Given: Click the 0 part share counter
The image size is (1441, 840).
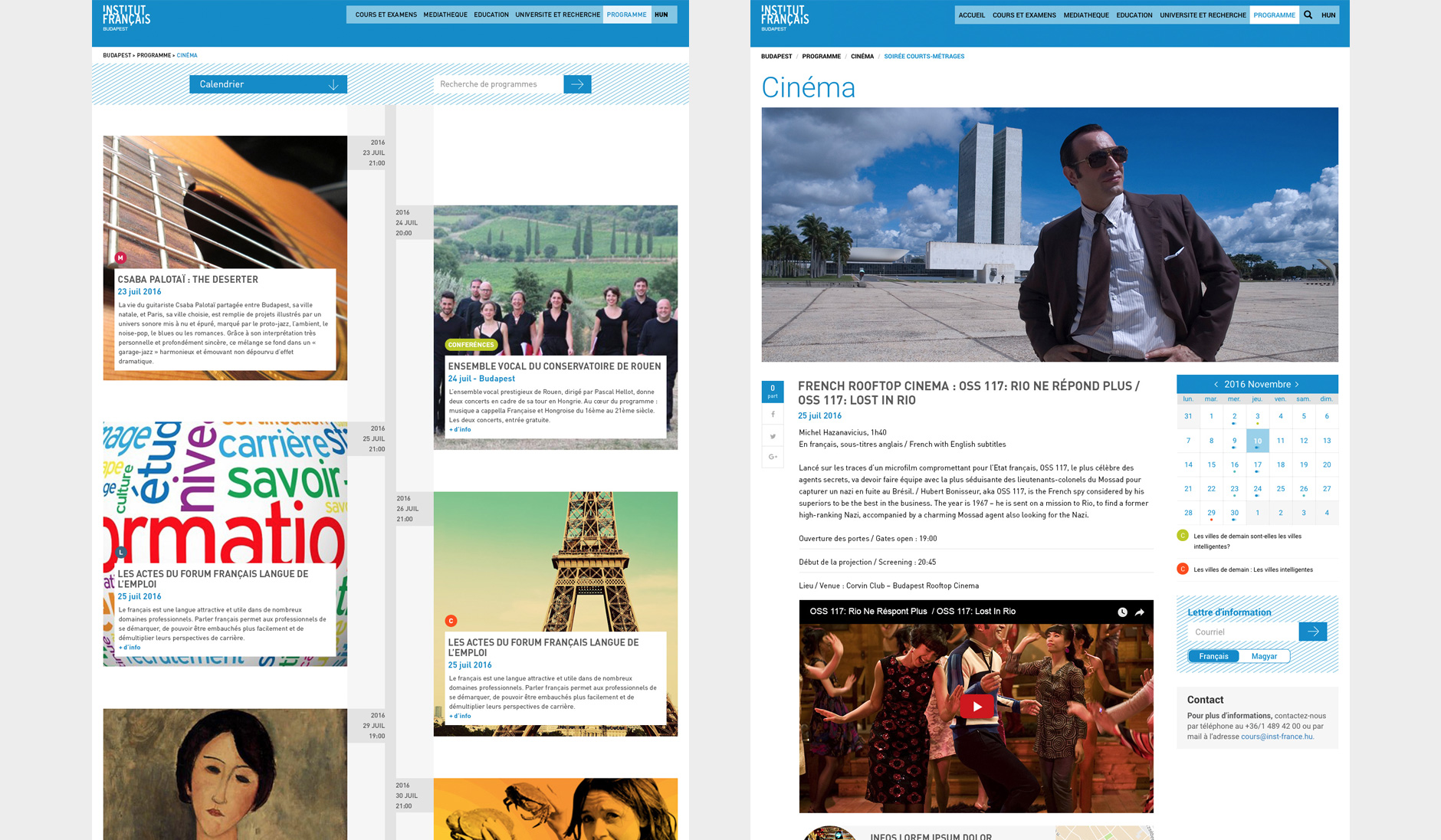Looking at the screenshot, I should 773,392.
